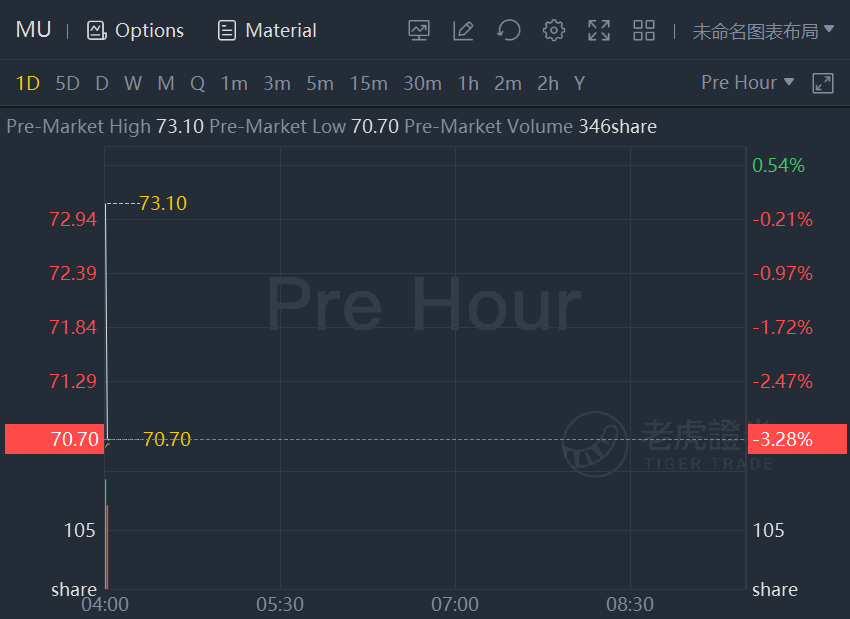Click the MU ticker symbol
This screenshot has width=850, height=619.
point(33,30)
